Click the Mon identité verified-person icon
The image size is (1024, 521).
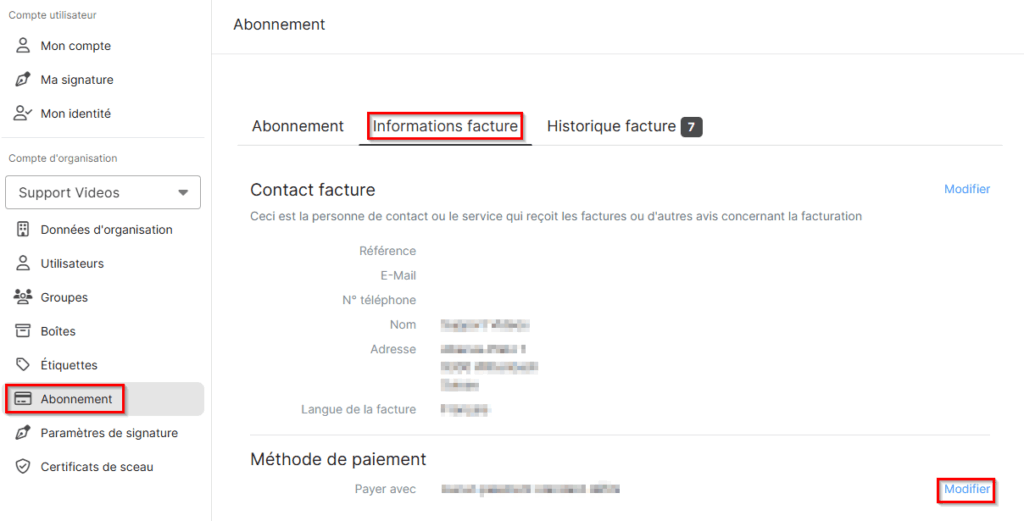tap(23, 114)
